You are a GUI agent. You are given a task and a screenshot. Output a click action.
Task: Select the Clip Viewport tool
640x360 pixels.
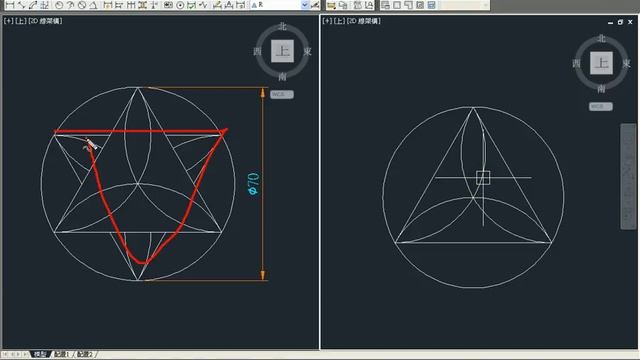pyautogui.click(x=431, y=5)
